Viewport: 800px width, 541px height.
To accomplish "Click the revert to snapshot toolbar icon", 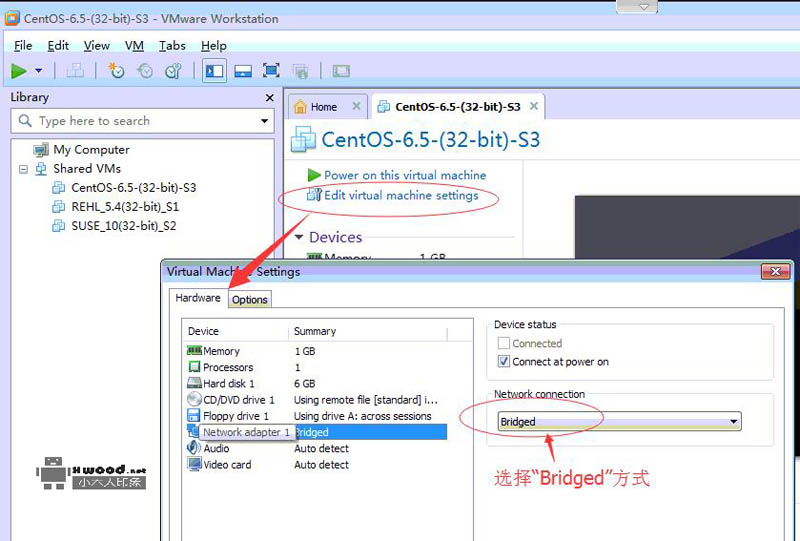I will 145,71.
